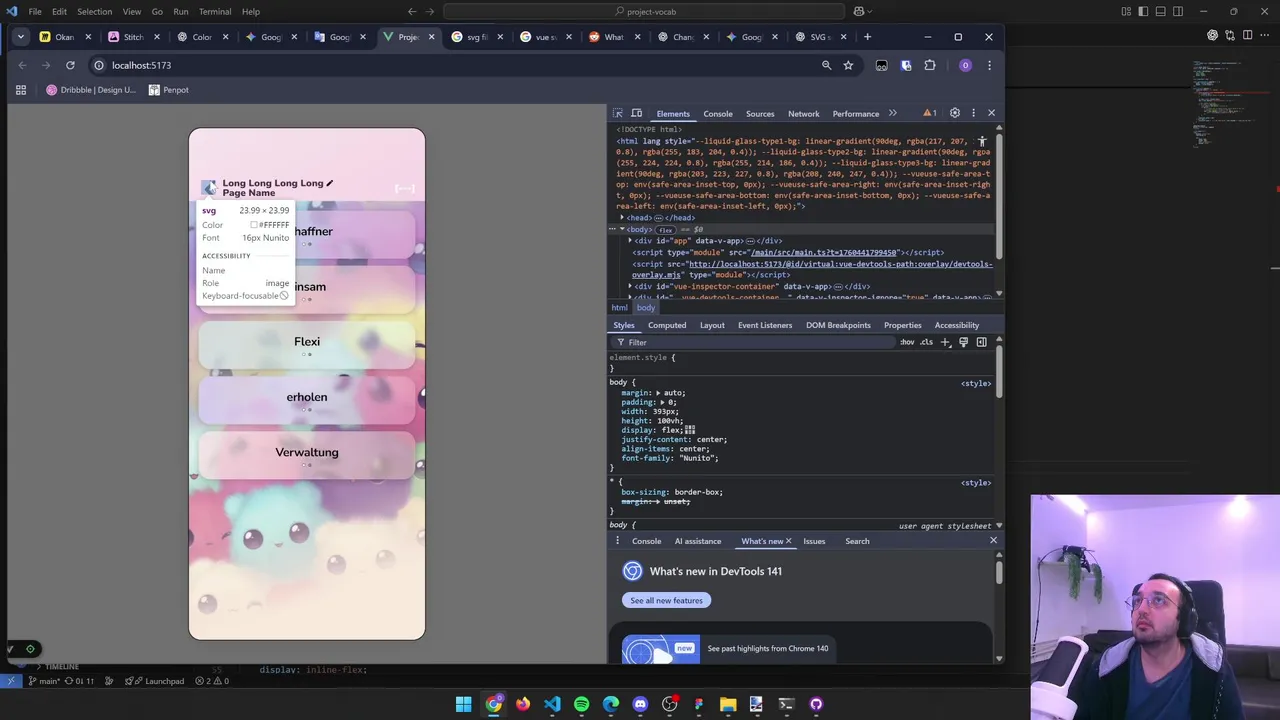The height and width of the screenshot is (720, 1280).
Task: Click the VS Code remote indicator in status bar
Action: pos(10,681)
